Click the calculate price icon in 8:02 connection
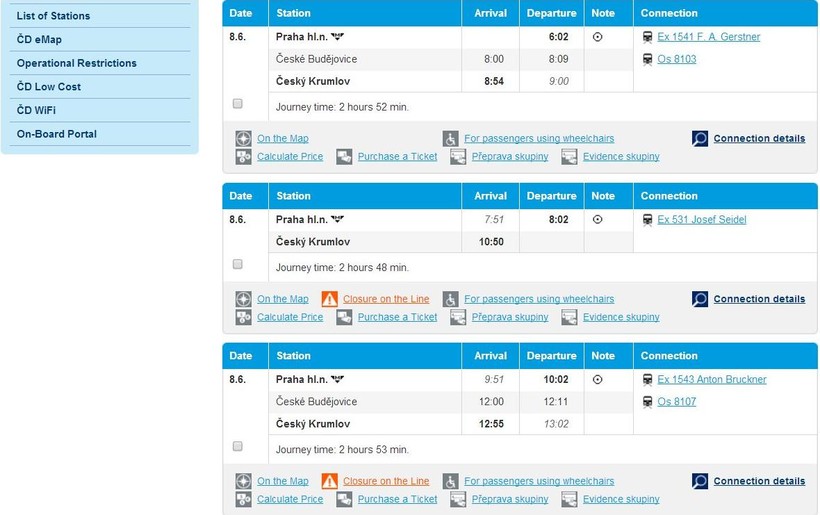 tap(243, 317)
